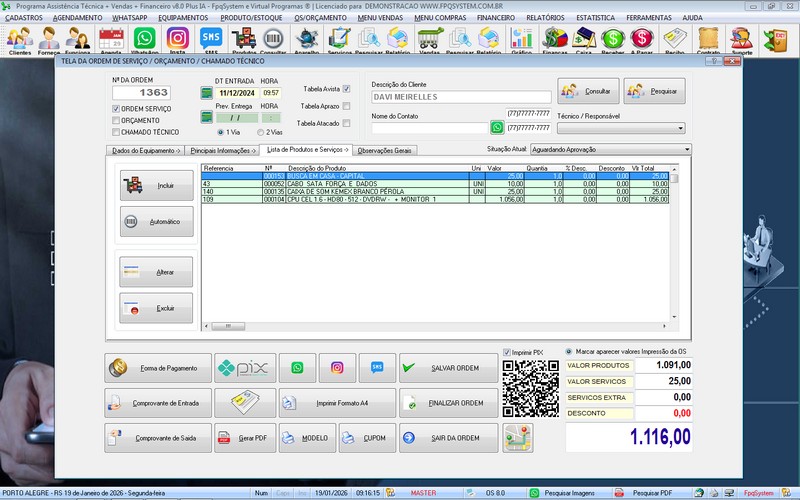Screen dimensions: 800x500
Task: Toggle Marcar aparecer valores Impressão da OS
Action: click(569, 352)
